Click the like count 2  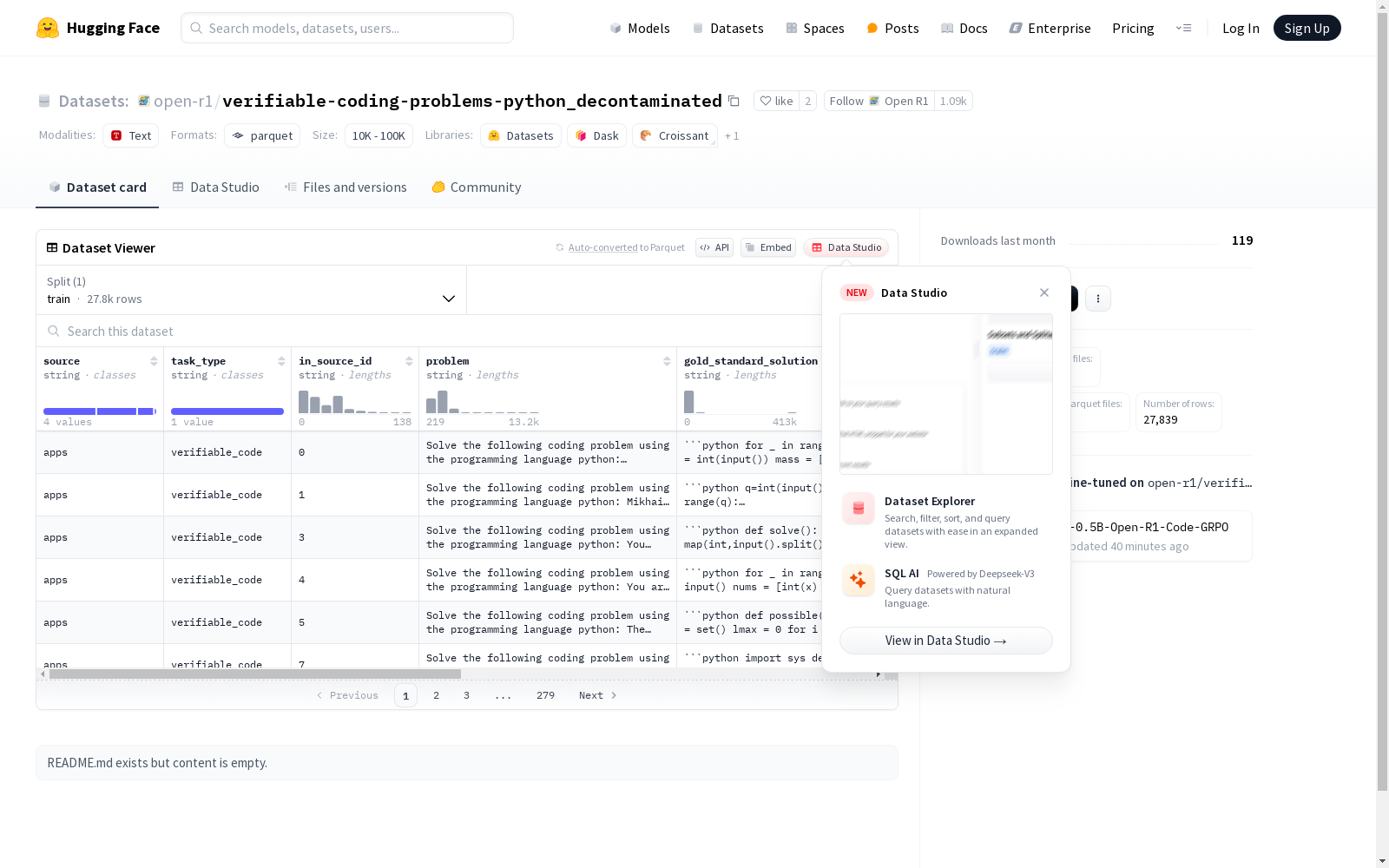807,101
